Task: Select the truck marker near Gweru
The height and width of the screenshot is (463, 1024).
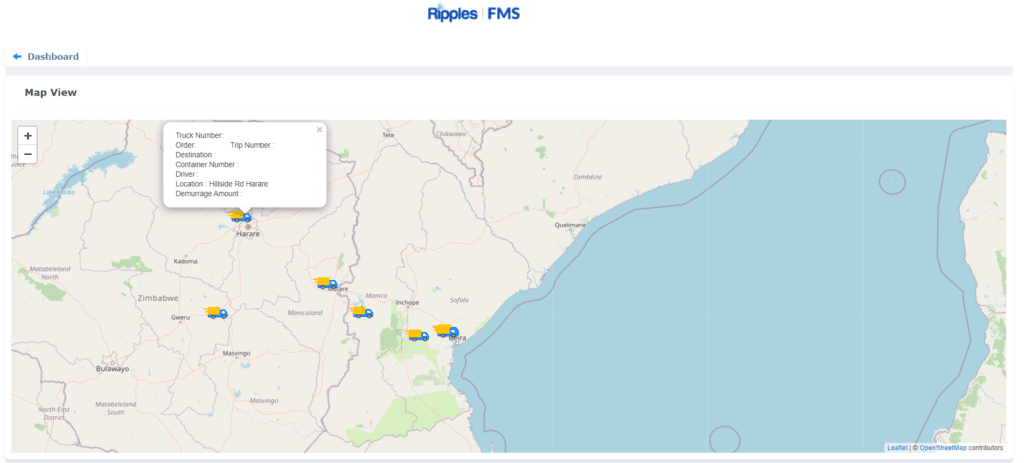Action: tap(217, 313)
